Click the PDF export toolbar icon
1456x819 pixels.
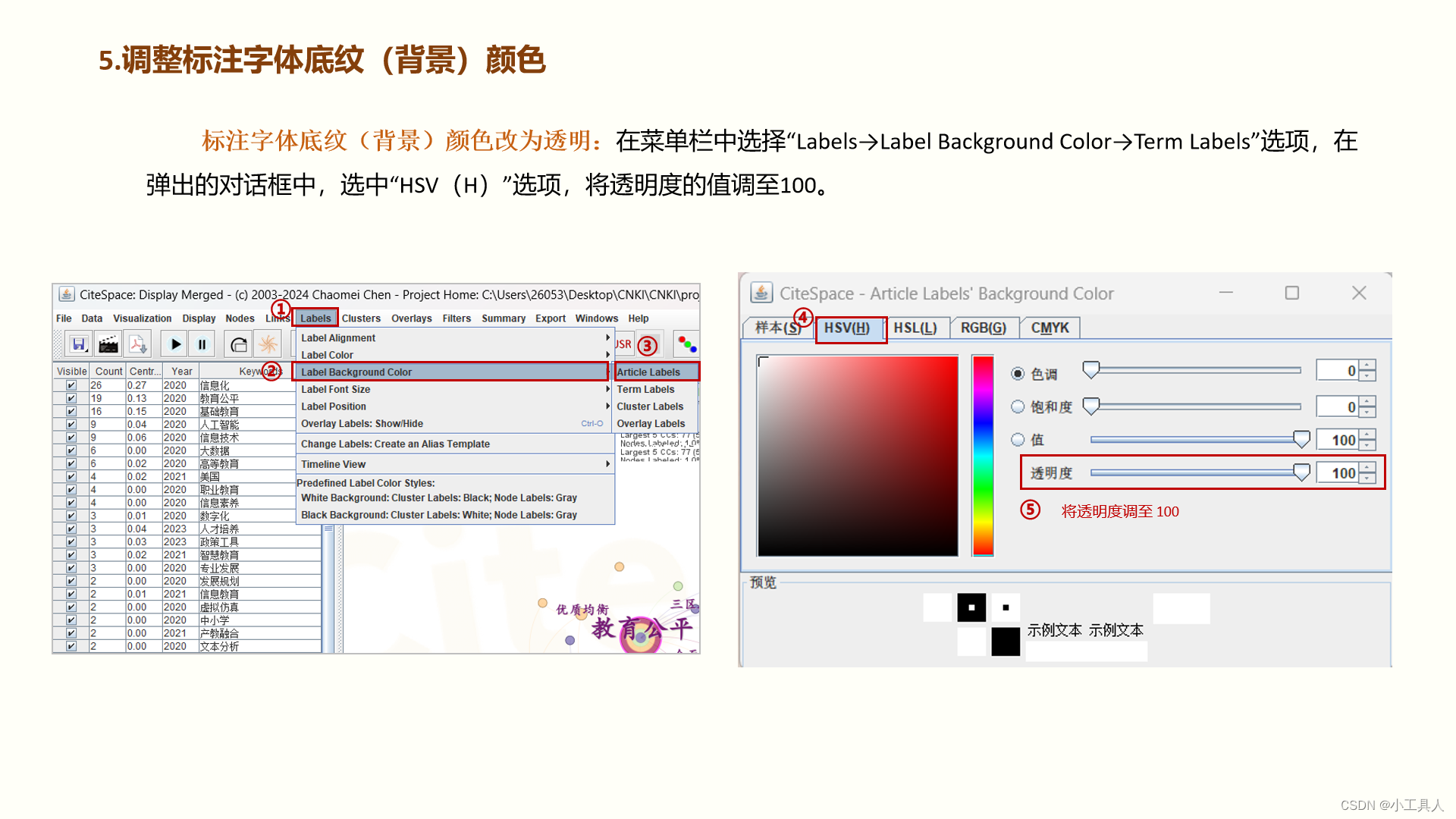tap(138, 345)
